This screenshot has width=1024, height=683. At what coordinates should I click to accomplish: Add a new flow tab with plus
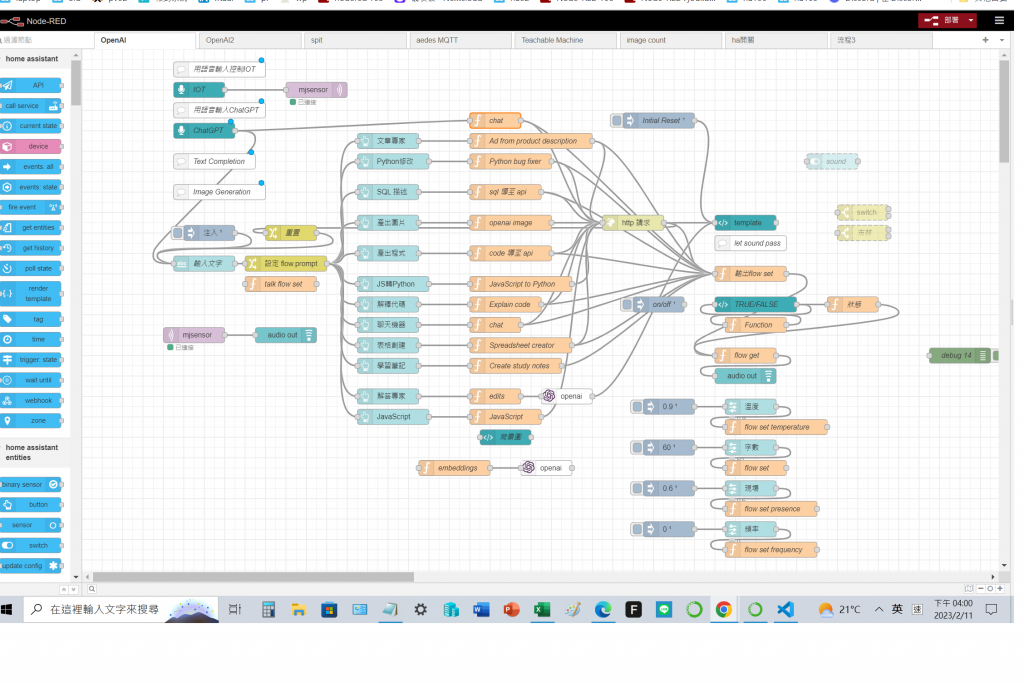pyautogui.click(x=985, y=40)
